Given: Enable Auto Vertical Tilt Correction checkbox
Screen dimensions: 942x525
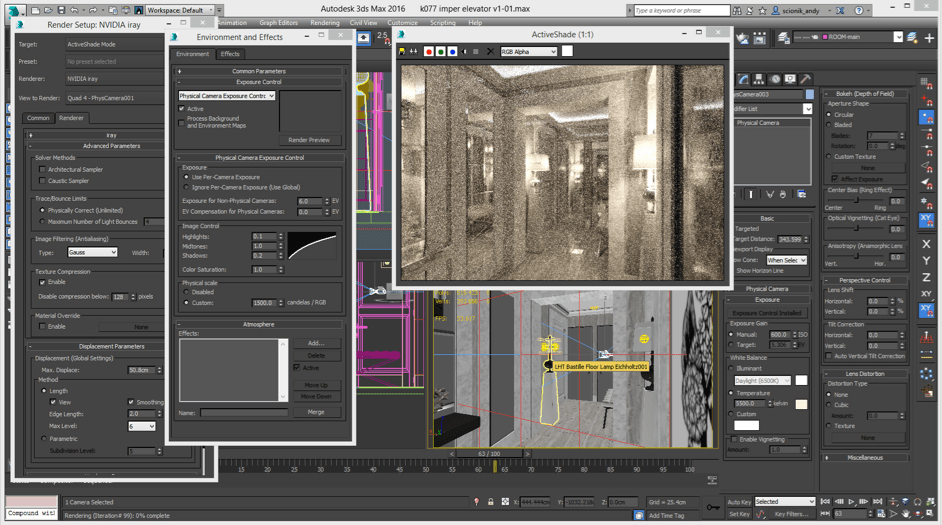Looking at the screenshot, I should pyautogui.click(x=829, y=356).
